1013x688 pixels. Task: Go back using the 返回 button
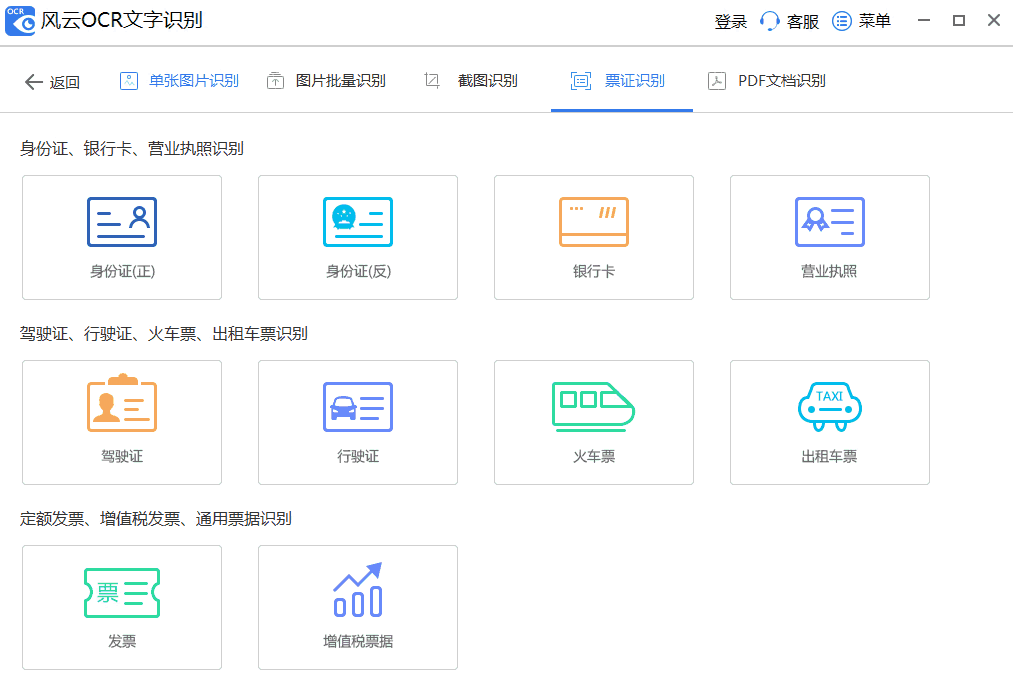point(50,82)
